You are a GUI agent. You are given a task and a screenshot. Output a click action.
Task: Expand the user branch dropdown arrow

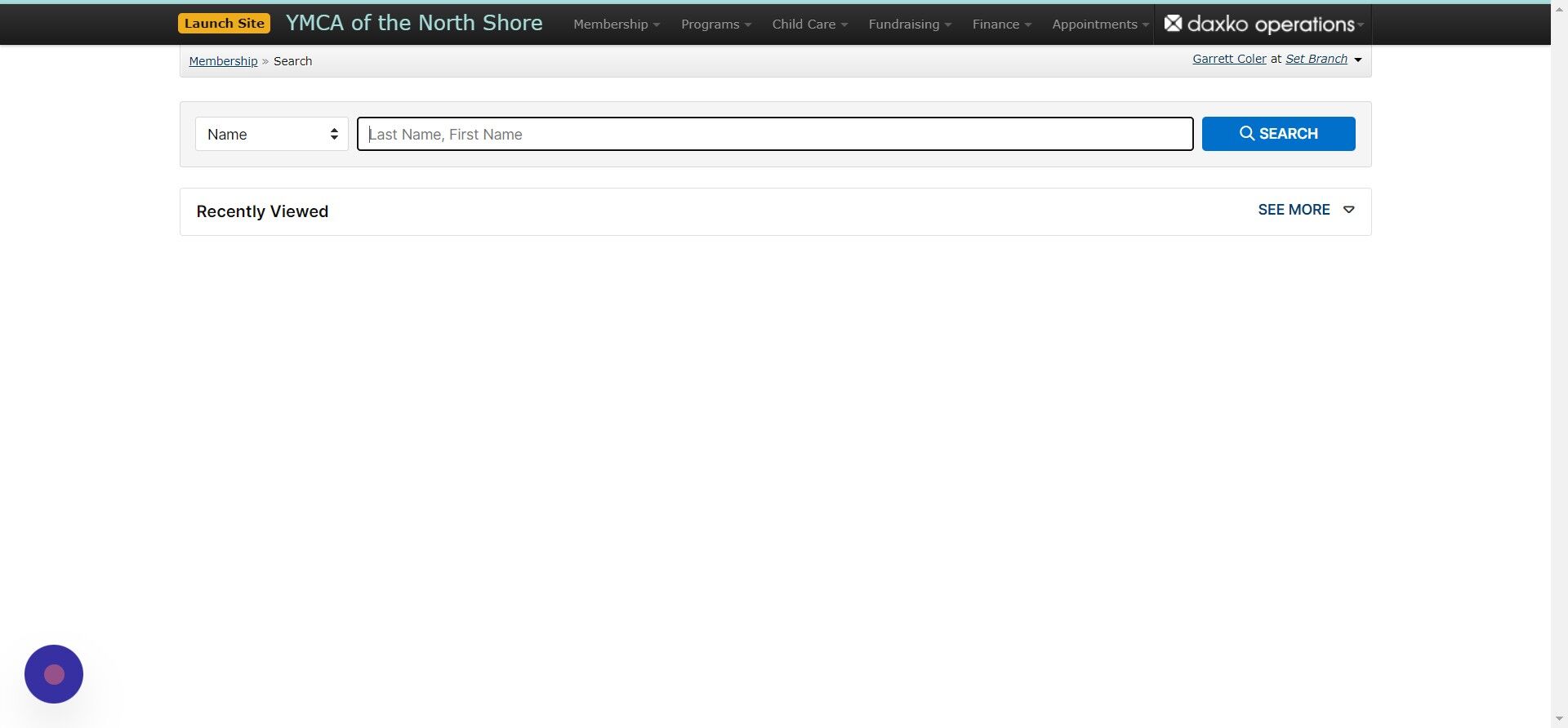(x=1358, y=60)
